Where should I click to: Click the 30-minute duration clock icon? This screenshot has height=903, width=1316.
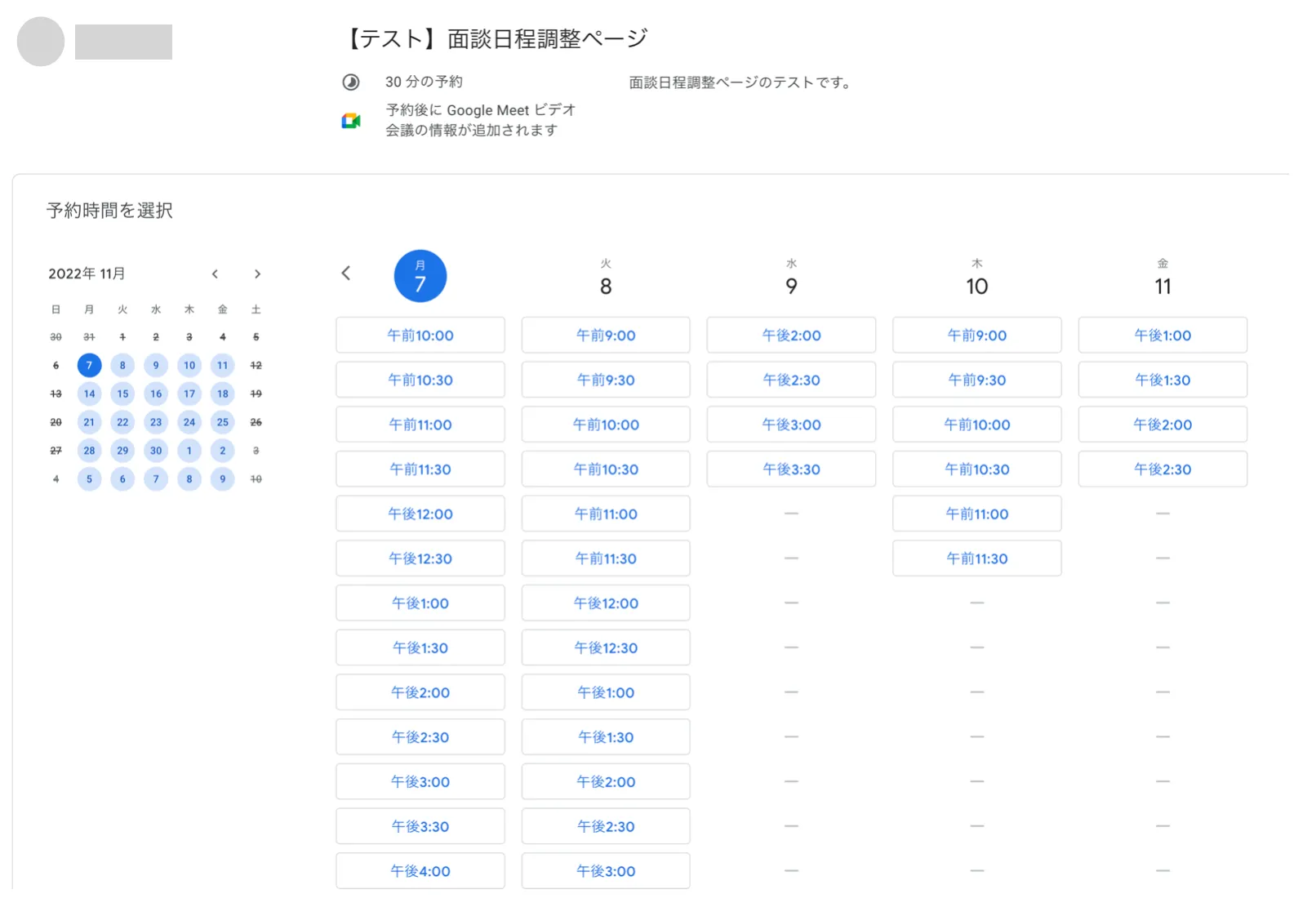click(x=351, y=82)
